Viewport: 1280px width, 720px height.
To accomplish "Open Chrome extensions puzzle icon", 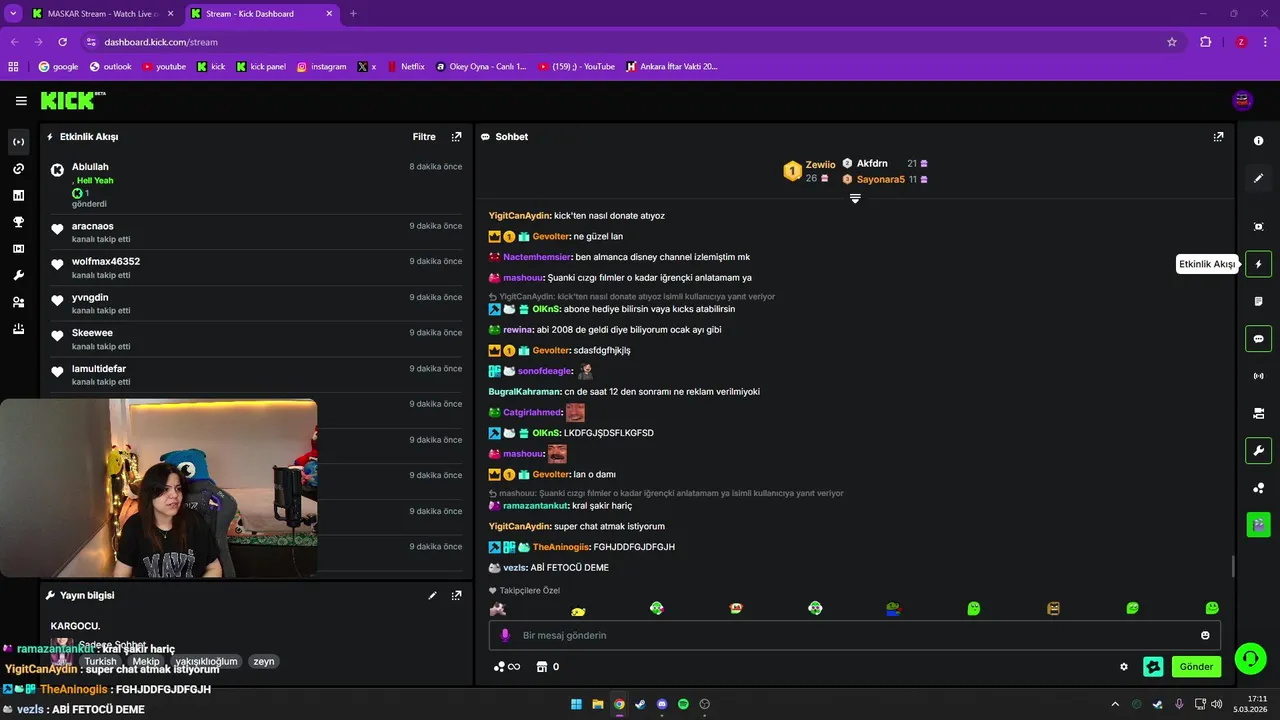I will (x=1205, y=42).
